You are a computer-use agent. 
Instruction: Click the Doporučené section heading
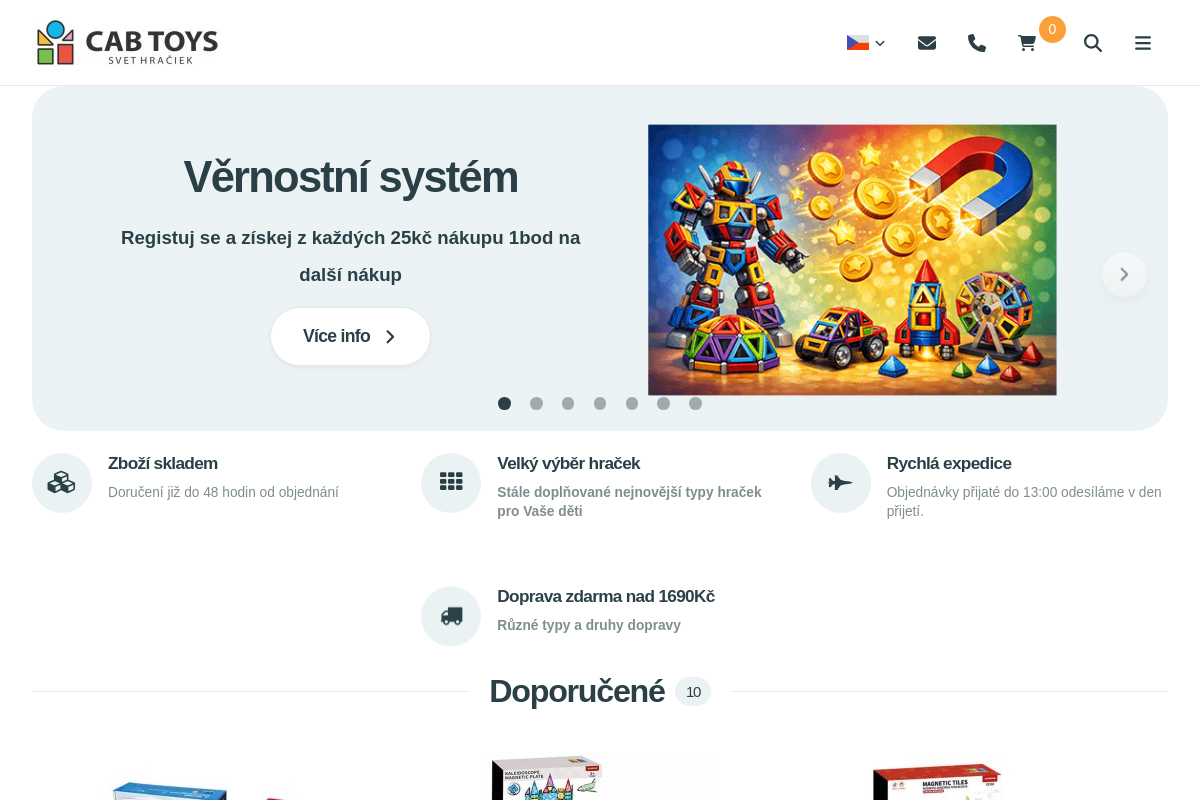click(577, 691)
